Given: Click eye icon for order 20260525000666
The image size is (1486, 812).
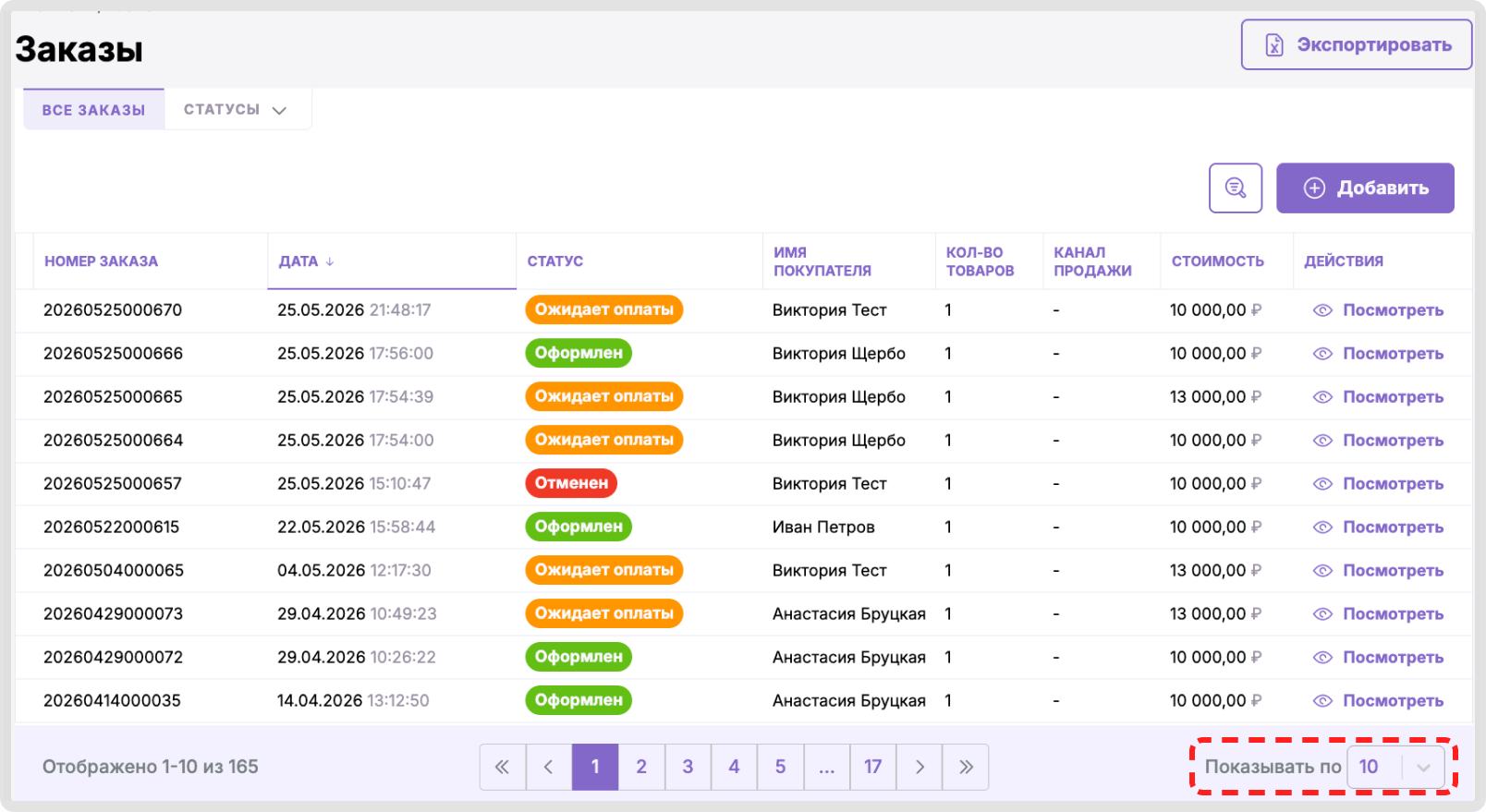Looking at the screenshot, I should point(1322,354).
